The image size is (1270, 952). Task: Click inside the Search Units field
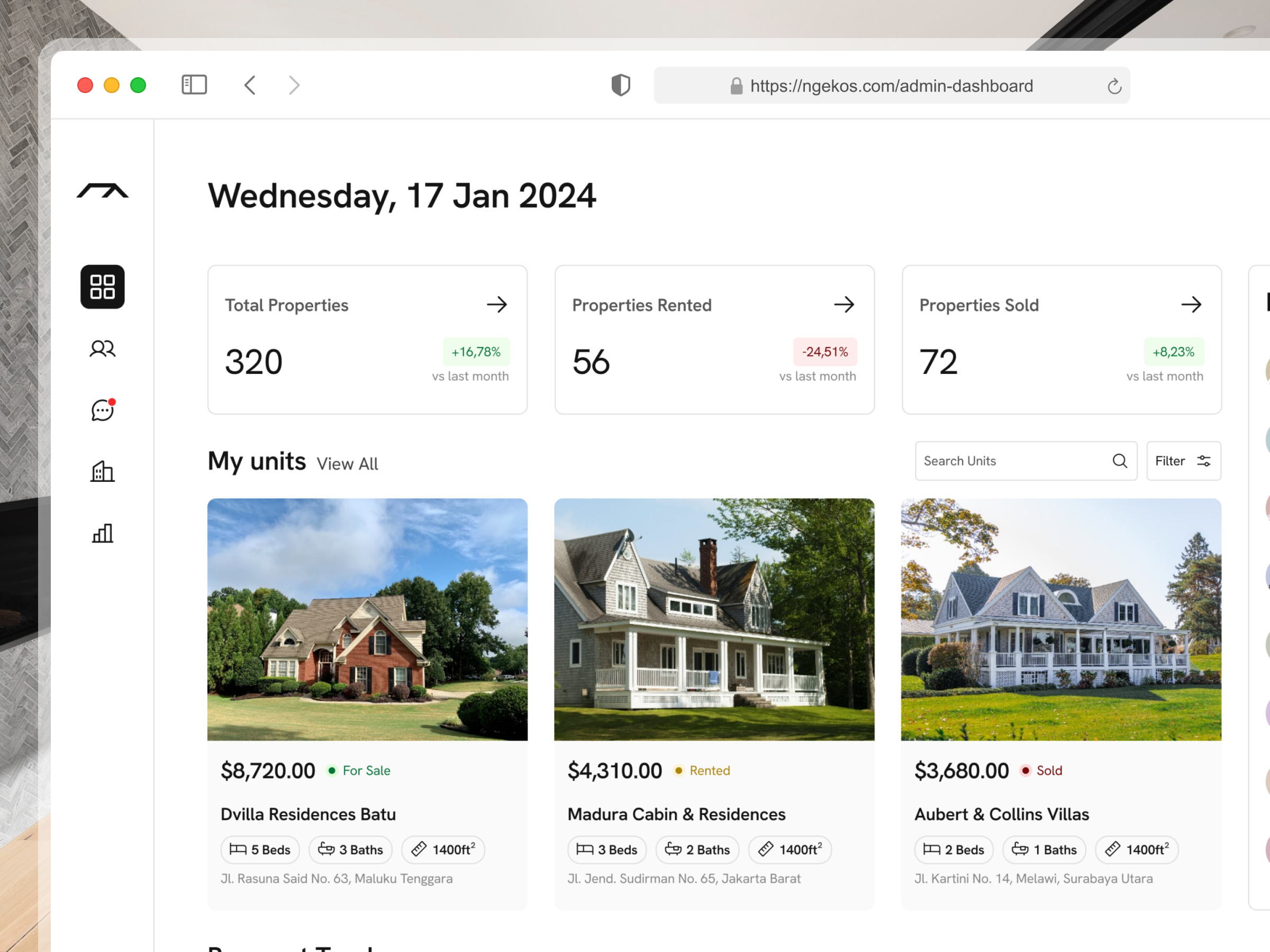[x=1005, y=461]
